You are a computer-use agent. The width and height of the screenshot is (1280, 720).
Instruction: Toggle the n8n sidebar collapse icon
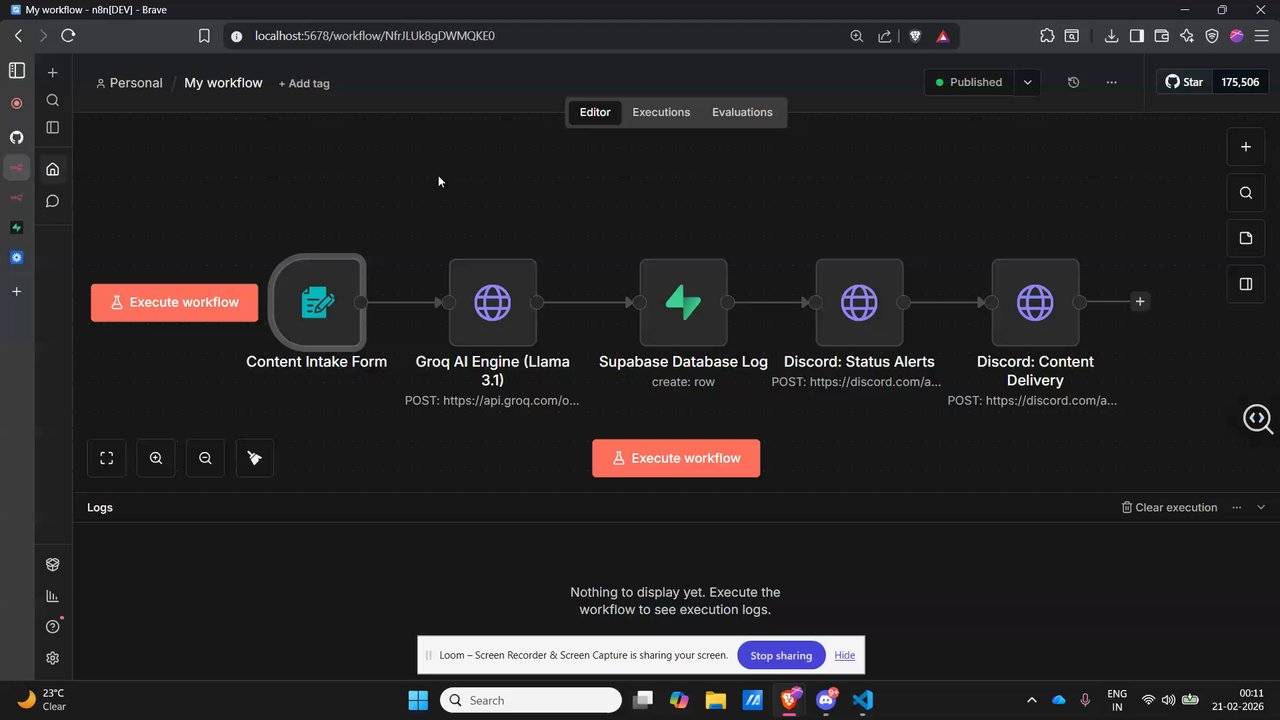coord(53,127)
